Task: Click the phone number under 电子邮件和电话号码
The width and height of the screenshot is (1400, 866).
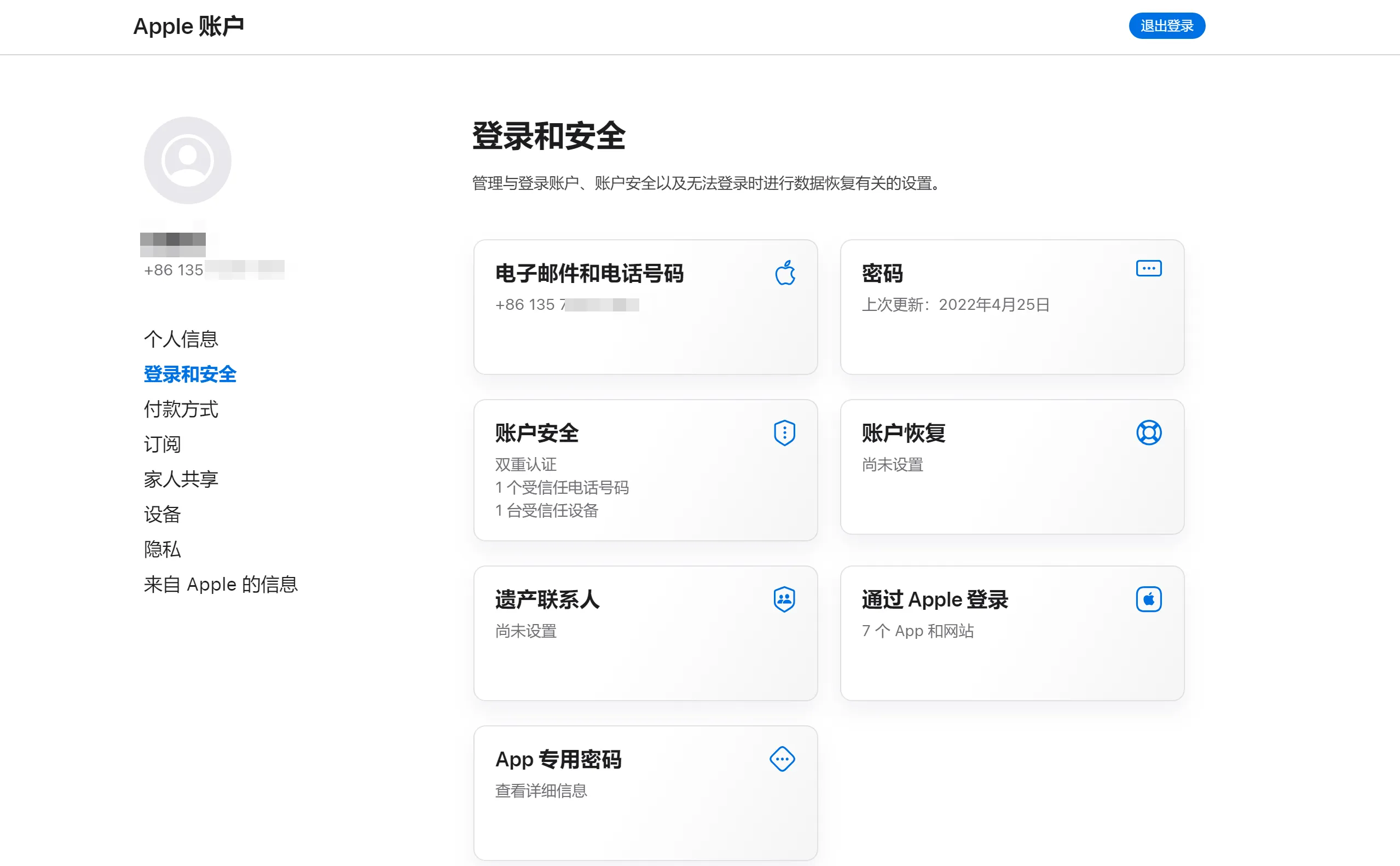Action: click(x=567, y=305)
